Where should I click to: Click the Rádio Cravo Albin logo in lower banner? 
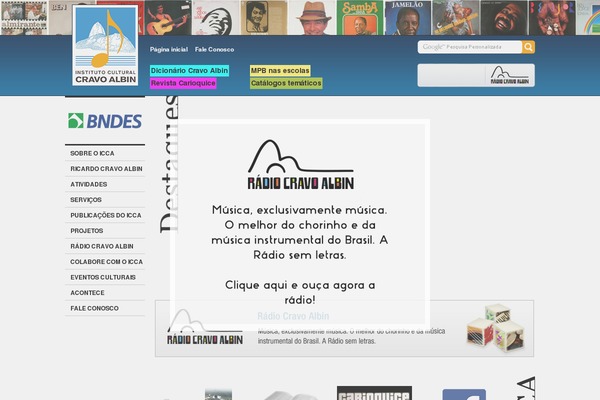[x=205, y=327]
